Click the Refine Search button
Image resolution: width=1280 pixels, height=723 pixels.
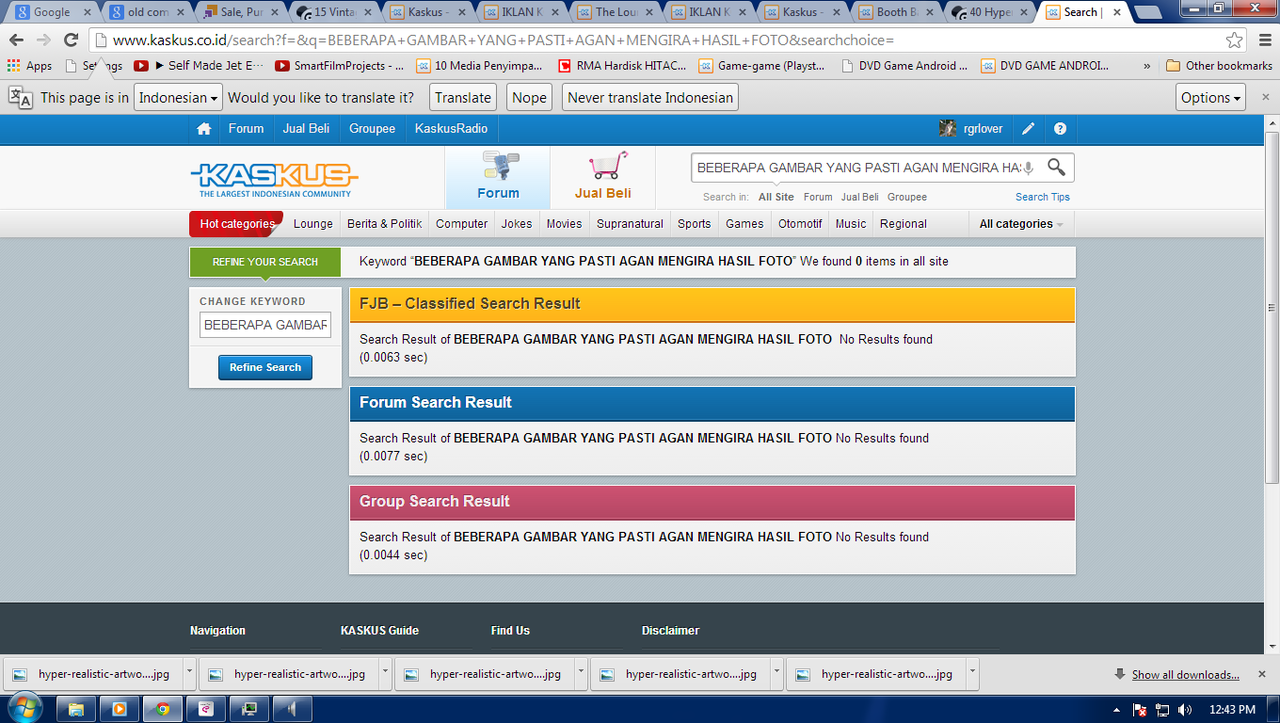pyautogui.click(x=265, y=367)
